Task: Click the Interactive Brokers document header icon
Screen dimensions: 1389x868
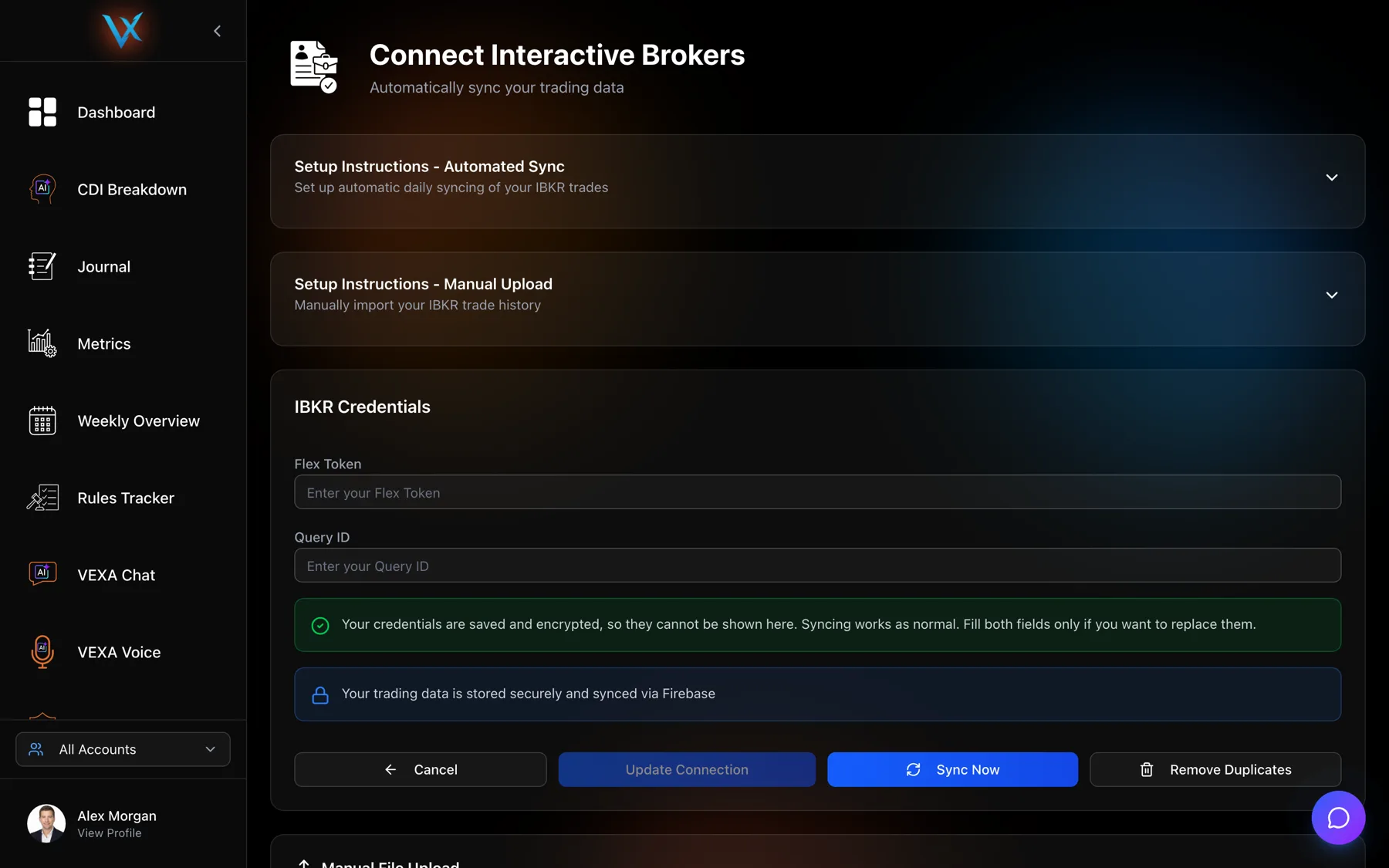Action: 314,67
